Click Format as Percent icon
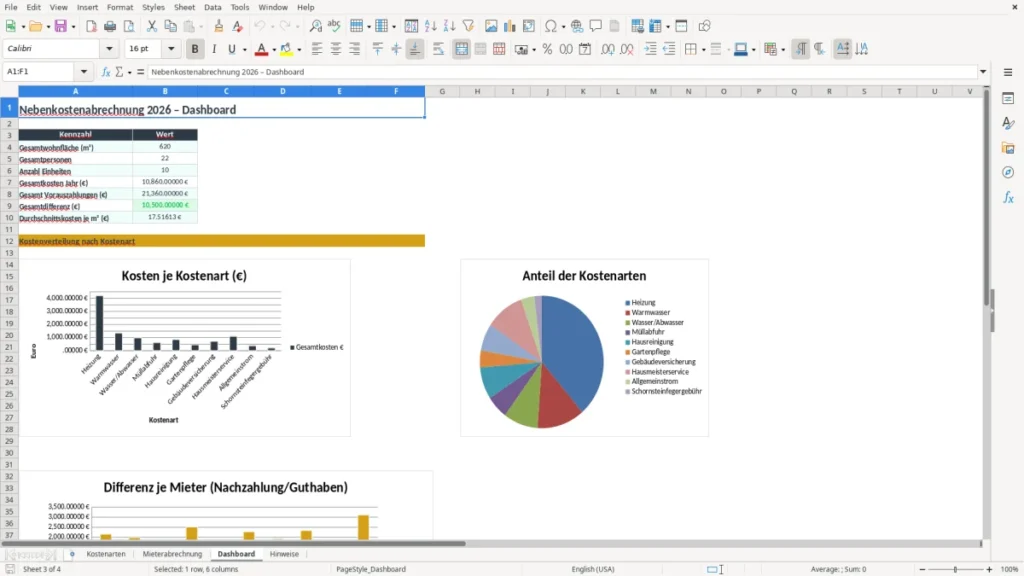Image resolution: width=1024 pixels, height=576 pixels. (x=547, y=49)
